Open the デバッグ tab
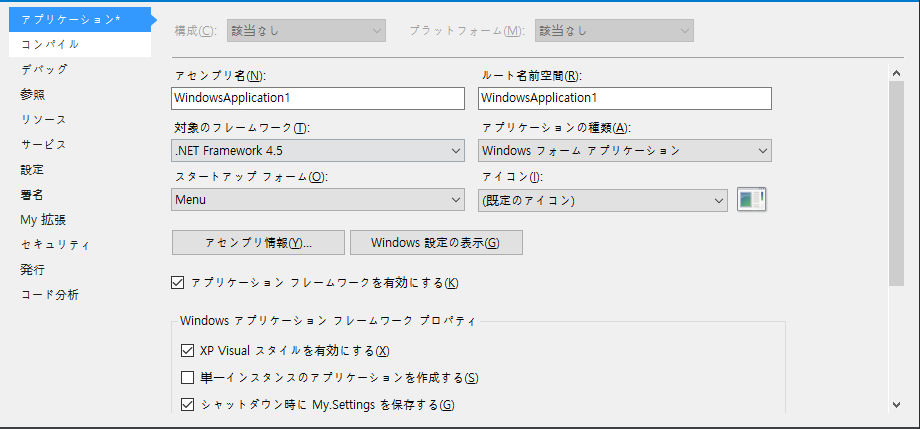Viewport: 920px width, 429px height. (45, 69)
